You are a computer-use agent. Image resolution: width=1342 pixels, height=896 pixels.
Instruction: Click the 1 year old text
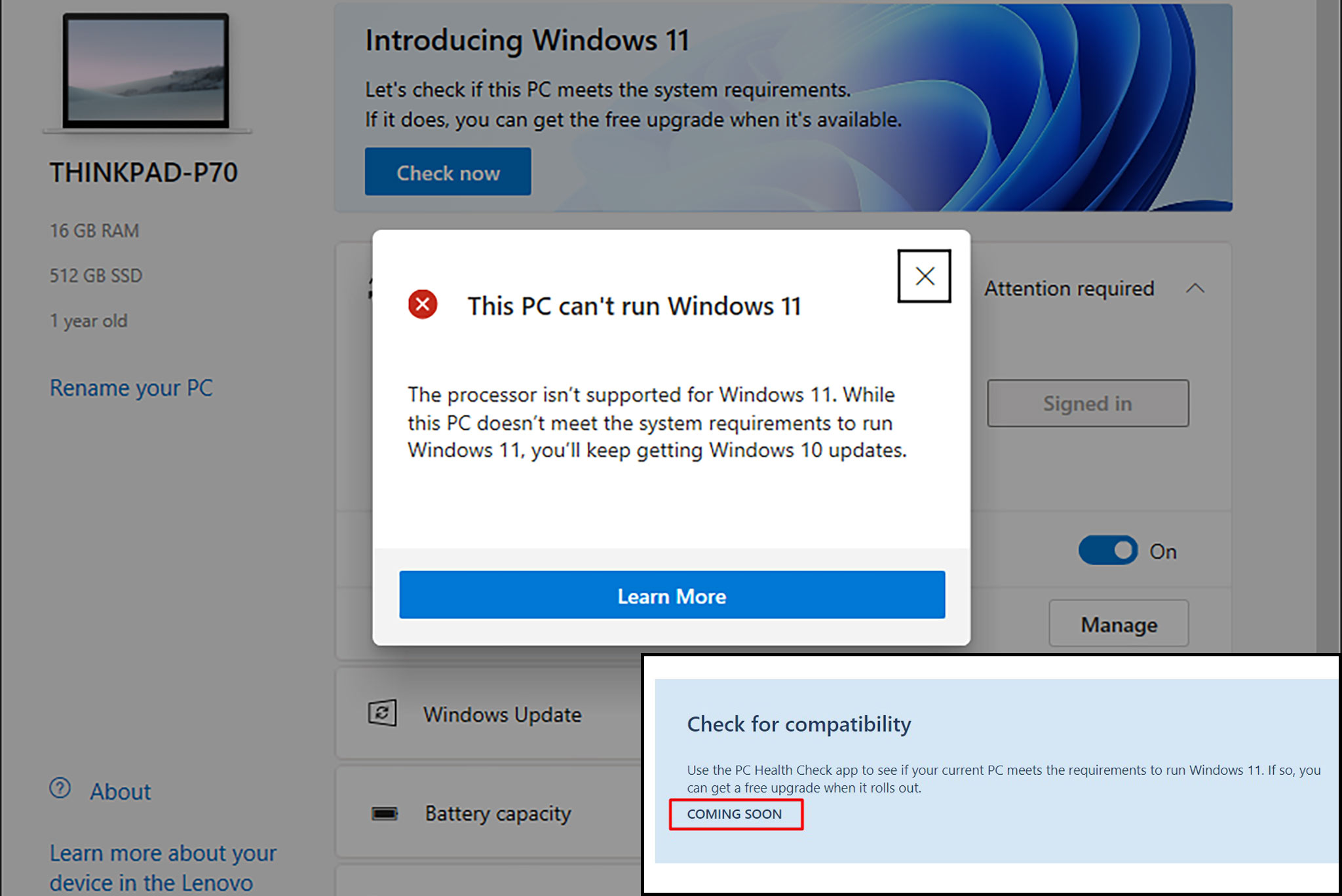click(x=88, y=321)
